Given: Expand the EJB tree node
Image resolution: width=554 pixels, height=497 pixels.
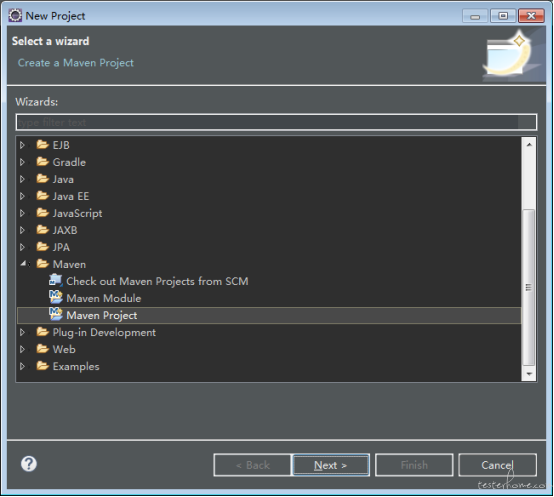Looking at the screenshot, I should click(22, 145).
